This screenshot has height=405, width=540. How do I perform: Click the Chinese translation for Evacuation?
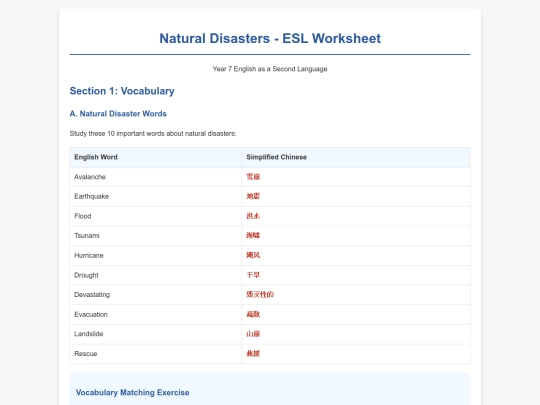coord(253,314)
